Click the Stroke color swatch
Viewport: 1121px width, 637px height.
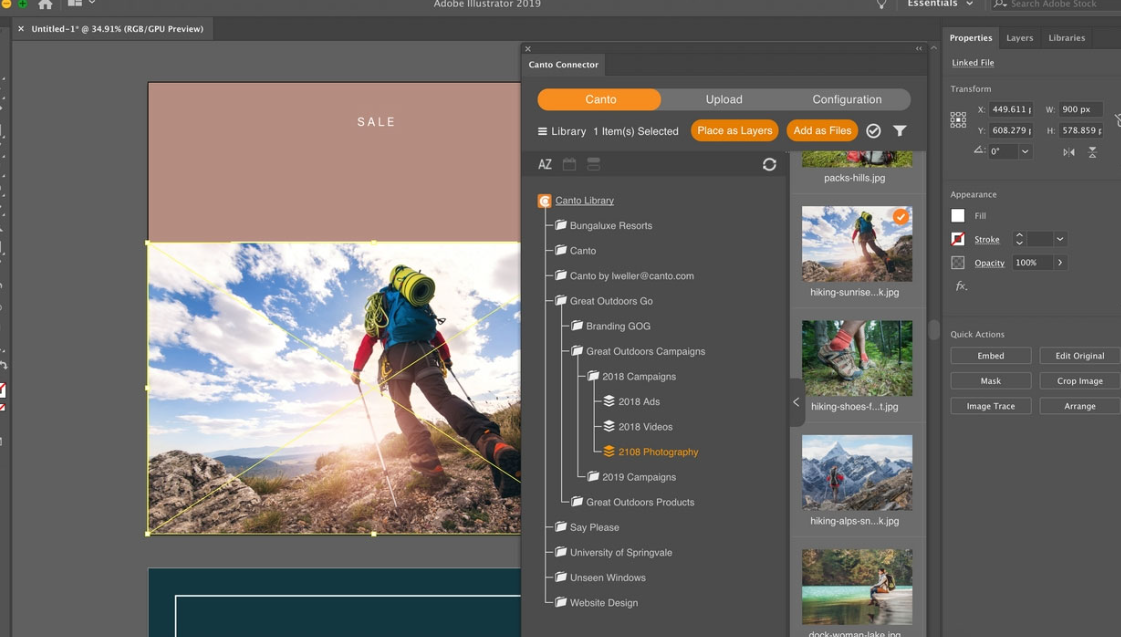[958, 240]
